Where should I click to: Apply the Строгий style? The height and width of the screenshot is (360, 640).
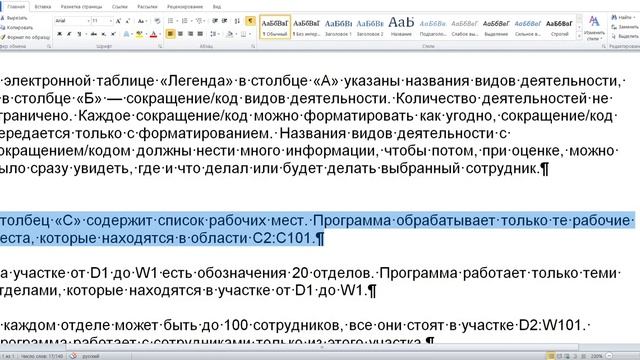559,27
